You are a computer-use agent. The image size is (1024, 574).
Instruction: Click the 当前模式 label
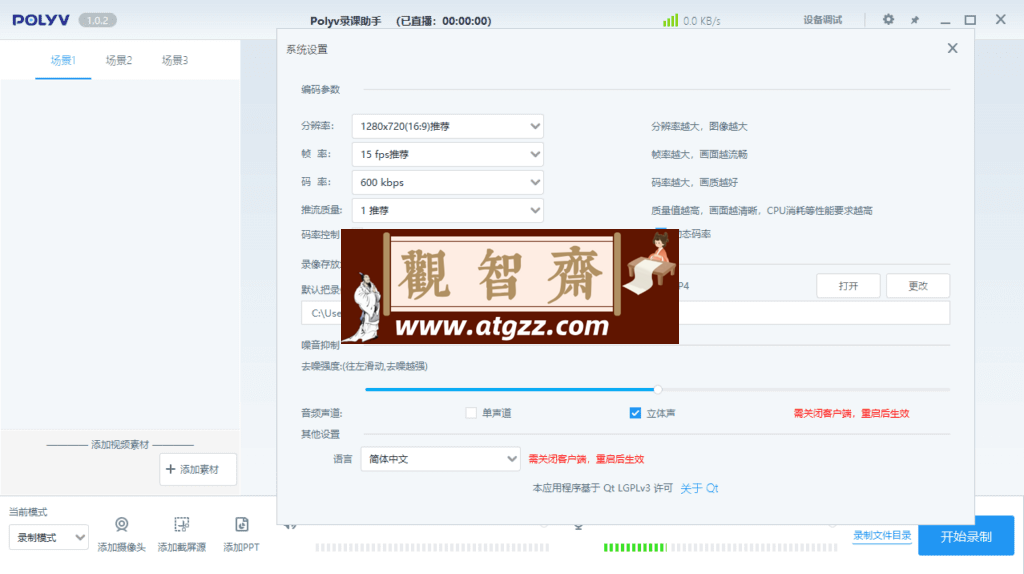coord(28,512)
